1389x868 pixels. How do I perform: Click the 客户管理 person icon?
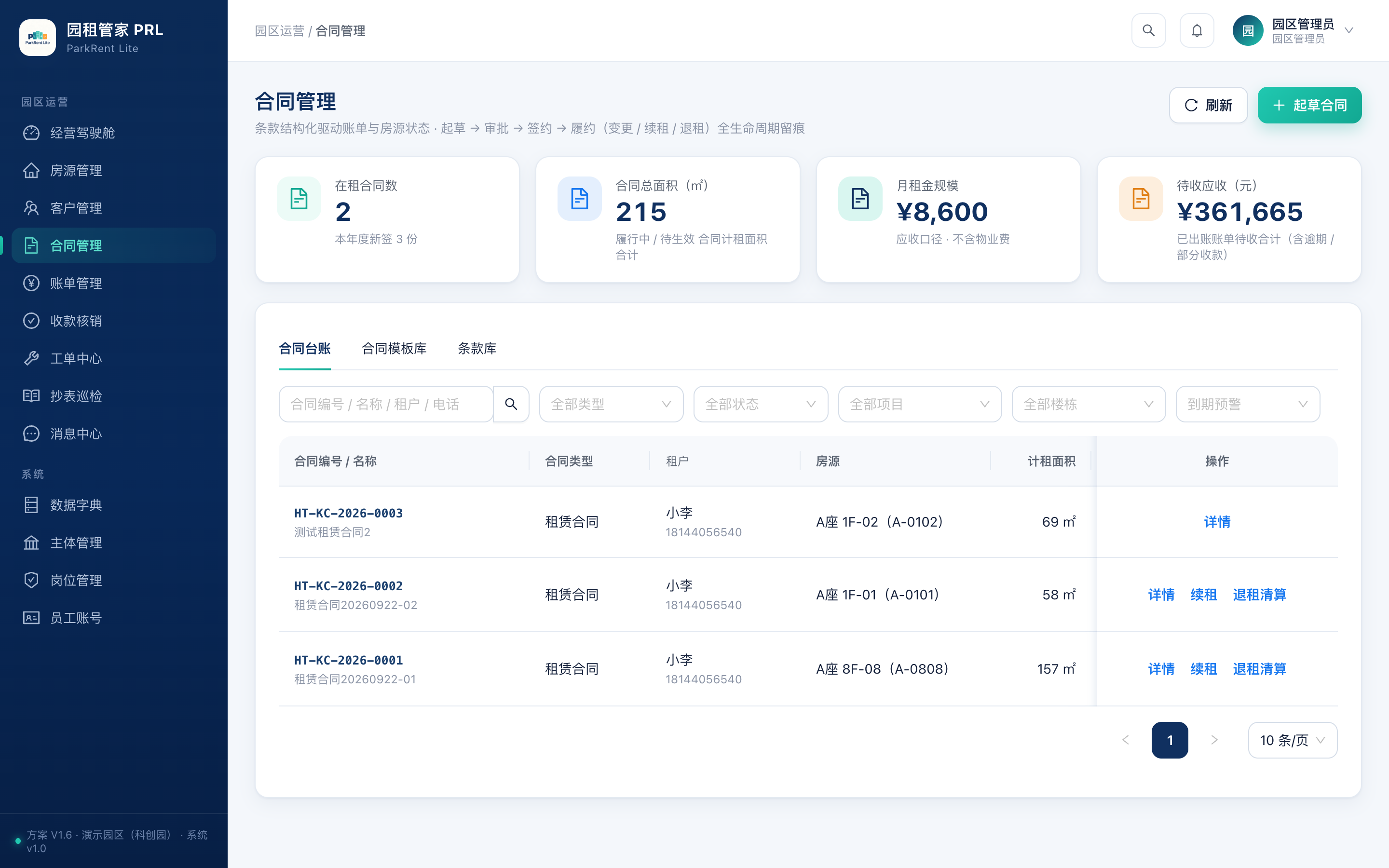pos(31,208)
